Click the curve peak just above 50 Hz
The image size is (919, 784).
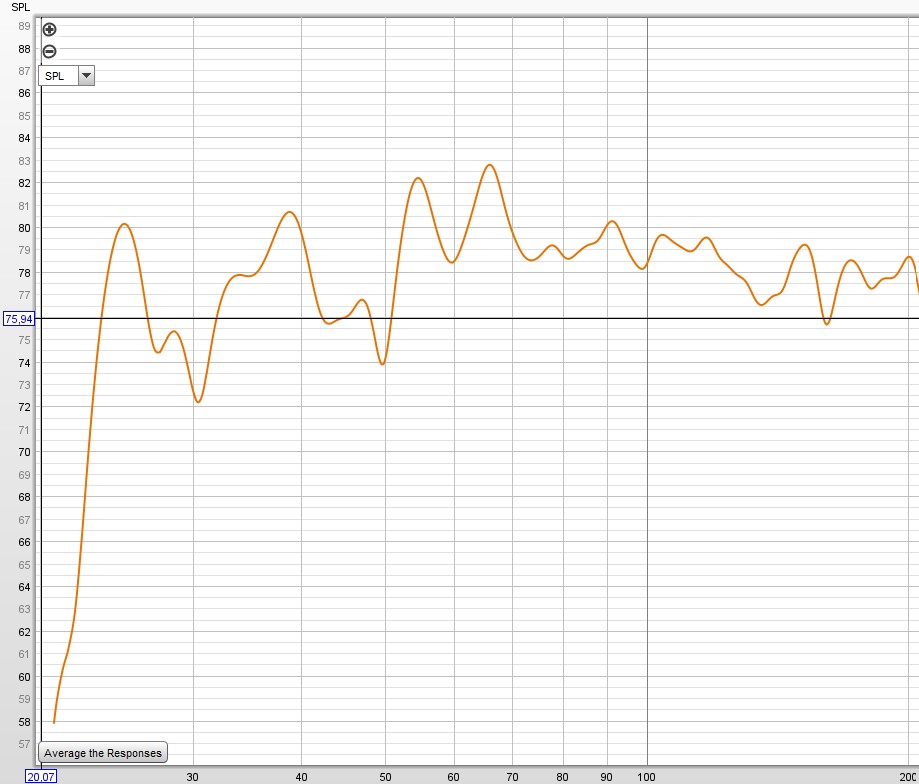(x=418, y=178)
